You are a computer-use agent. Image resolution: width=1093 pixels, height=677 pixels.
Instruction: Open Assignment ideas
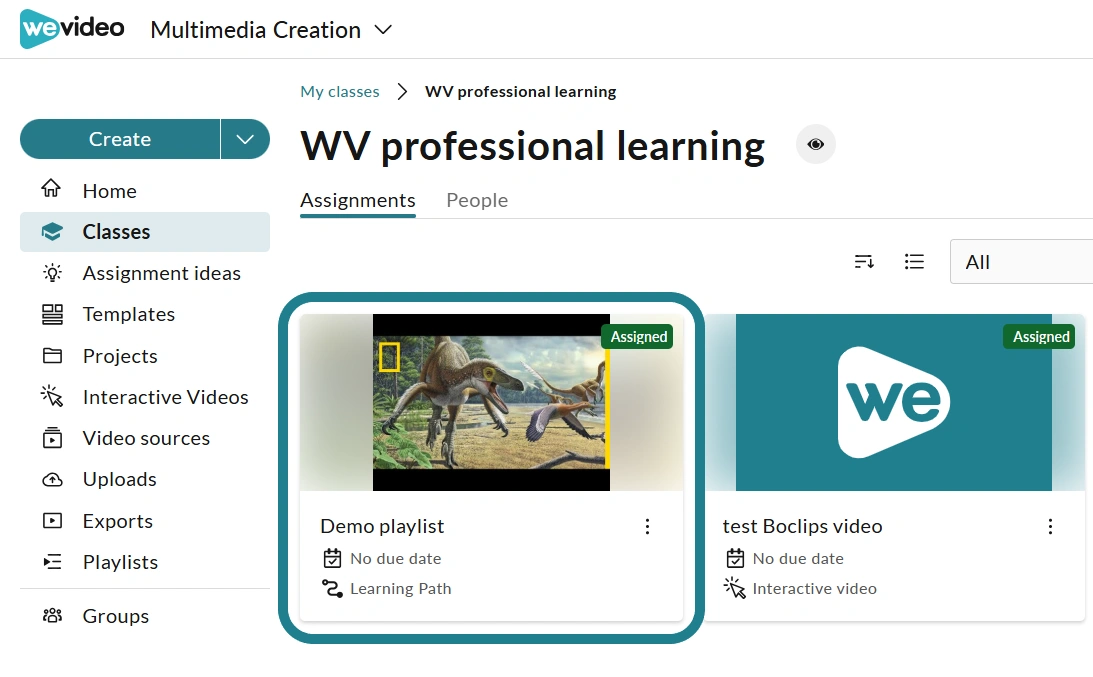[145, 273]
